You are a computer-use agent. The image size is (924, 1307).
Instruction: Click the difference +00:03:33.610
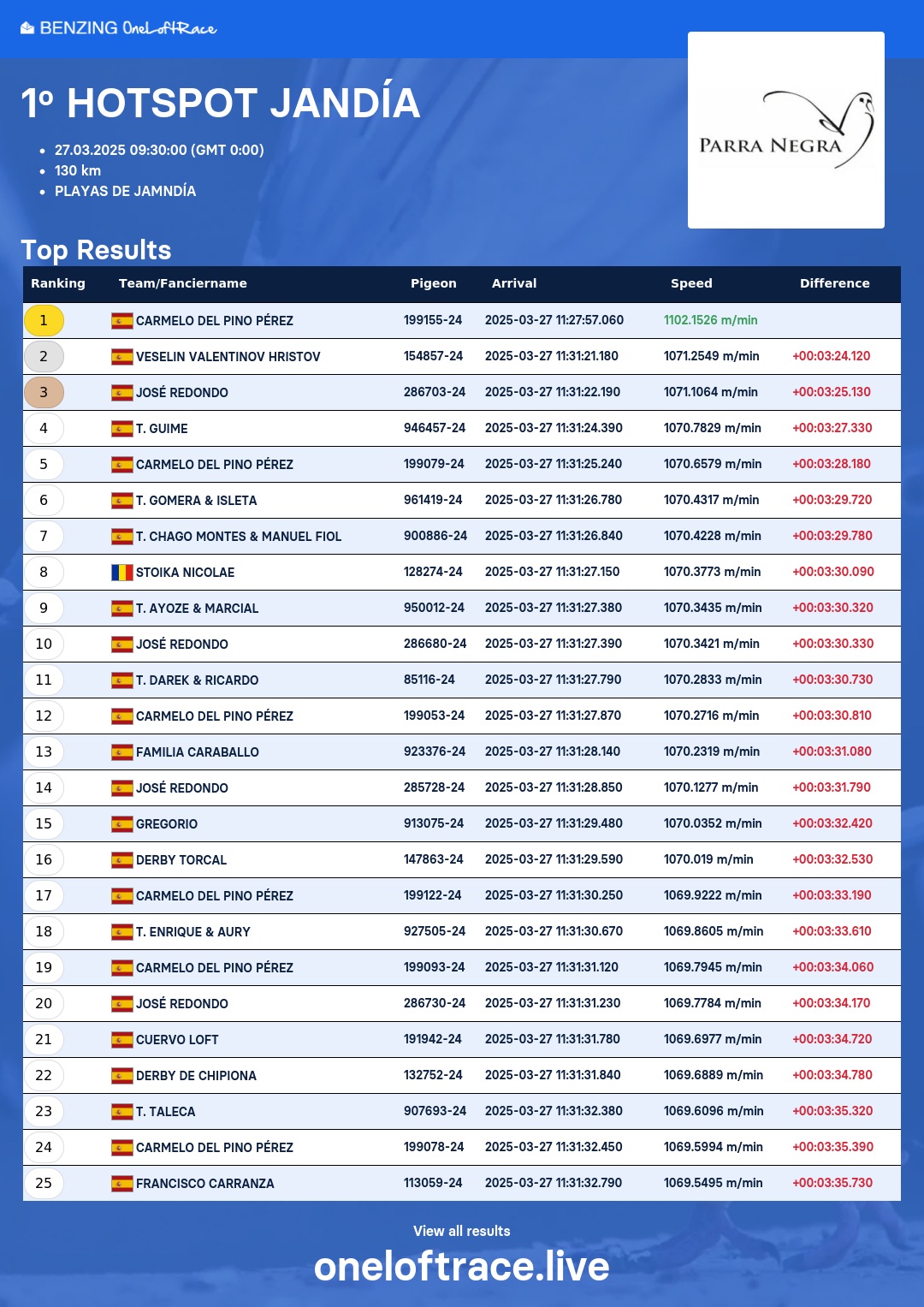click(x=832, y=931)
